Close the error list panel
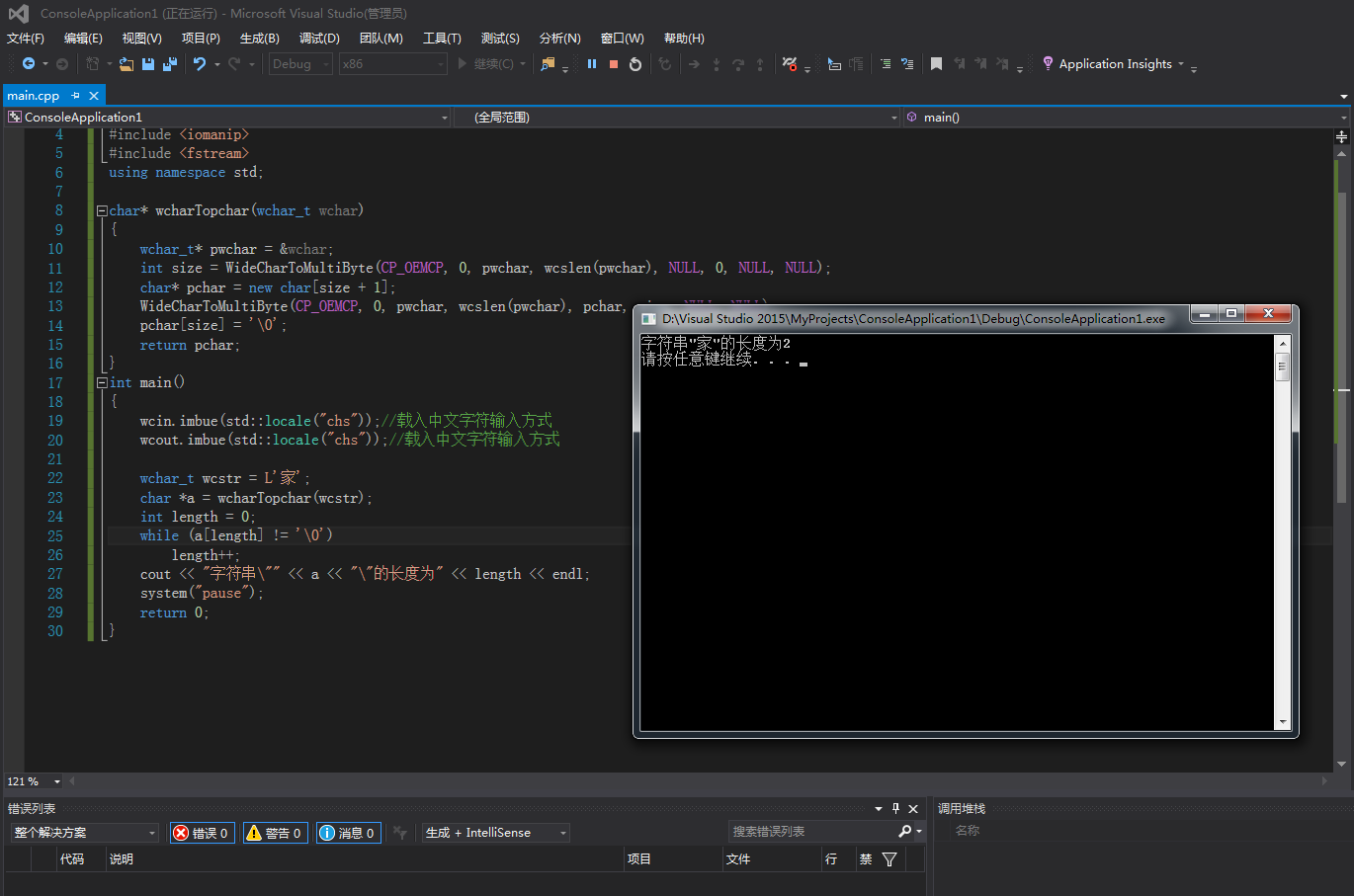Image resolution: width=1354 pixels, height=896 pixels. point(913,808)
